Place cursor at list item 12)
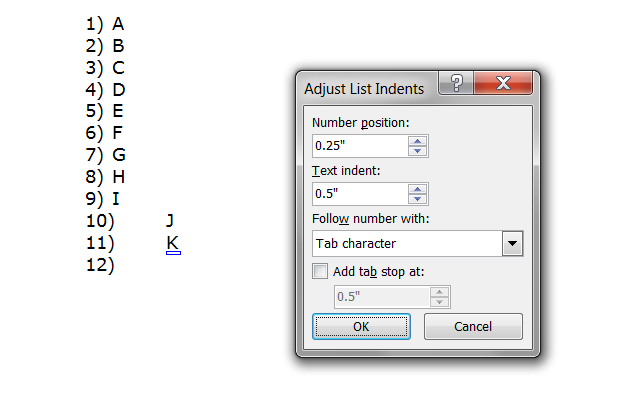The width and height of the screenshot is (642, 396). click(x=100, y=265)
